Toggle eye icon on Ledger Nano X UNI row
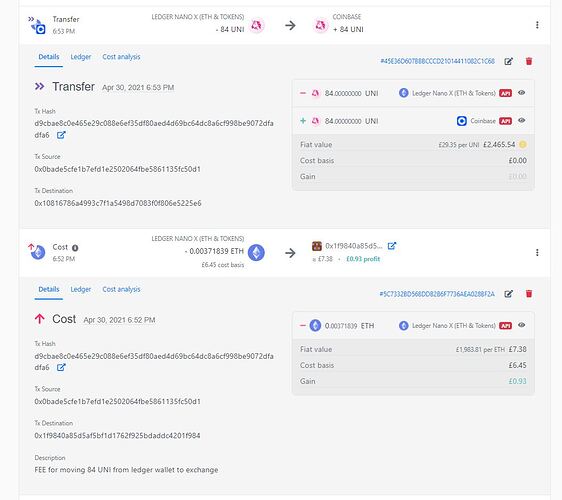562x500 pixels. (x=521, y=93)
